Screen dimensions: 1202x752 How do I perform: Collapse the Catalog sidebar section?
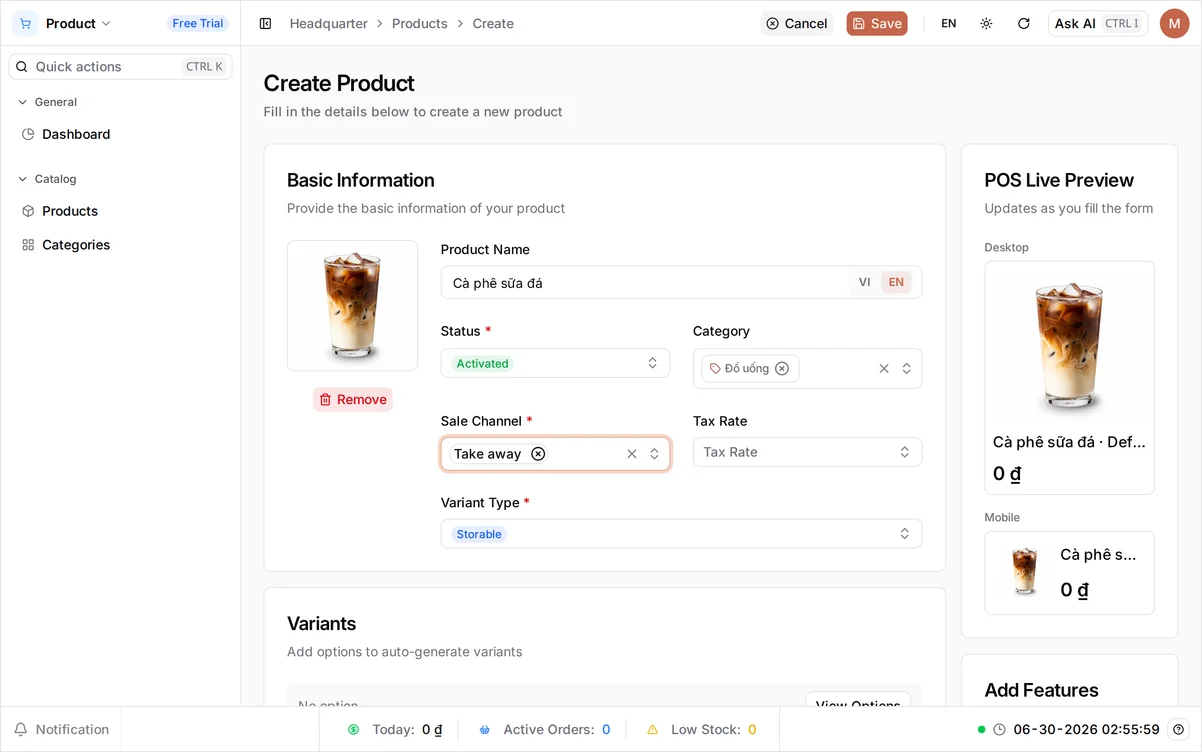48,179
